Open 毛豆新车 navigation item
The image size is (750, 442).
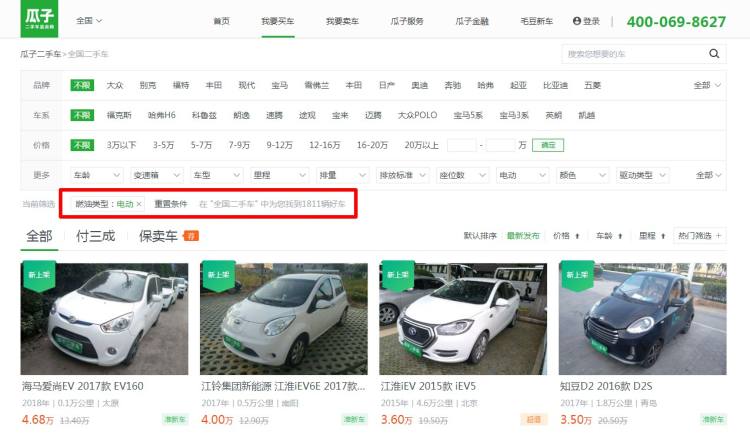pos(536,21)
